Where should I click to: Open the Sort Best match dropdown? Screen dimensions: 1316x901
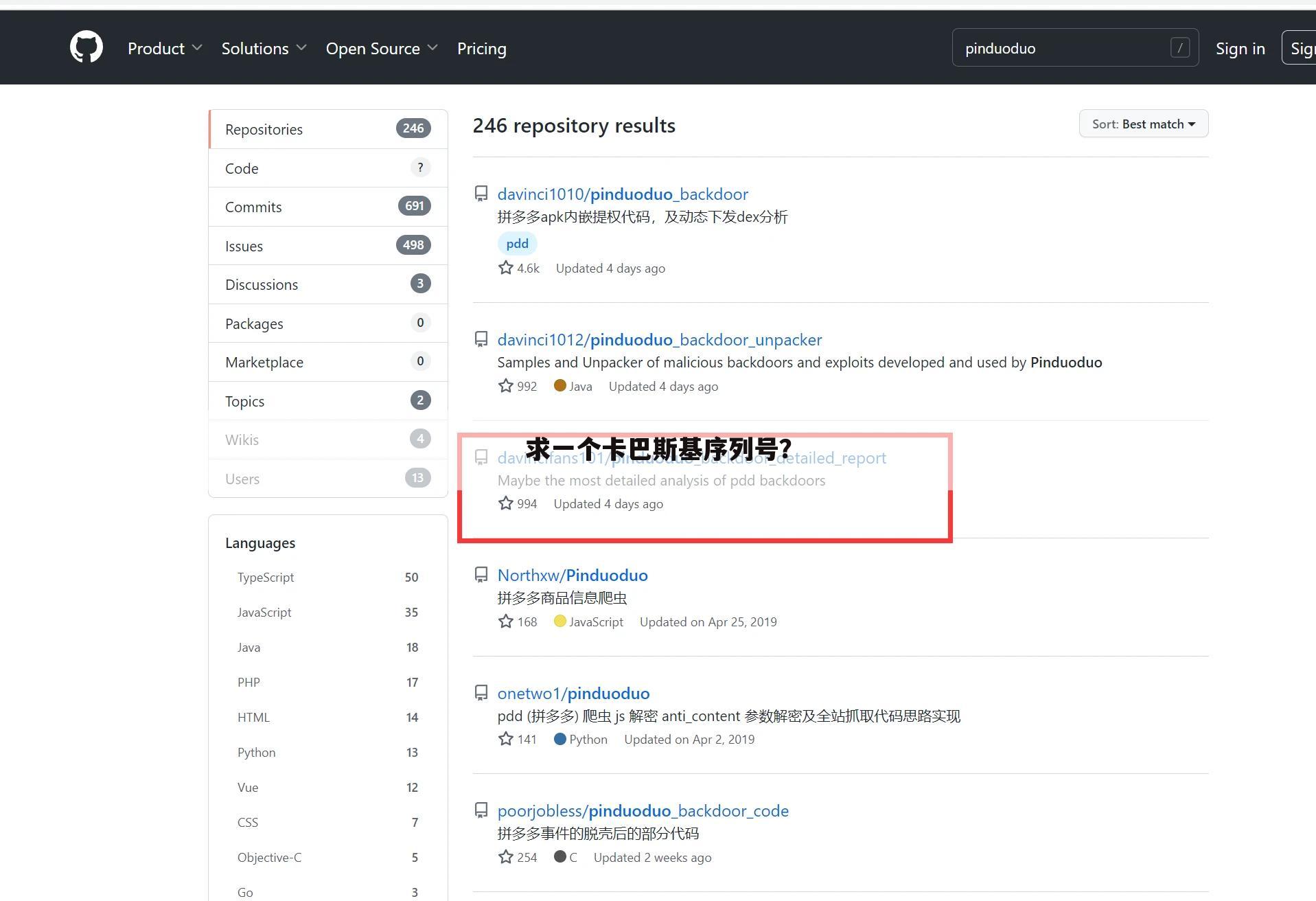[x=1143, y=124]
